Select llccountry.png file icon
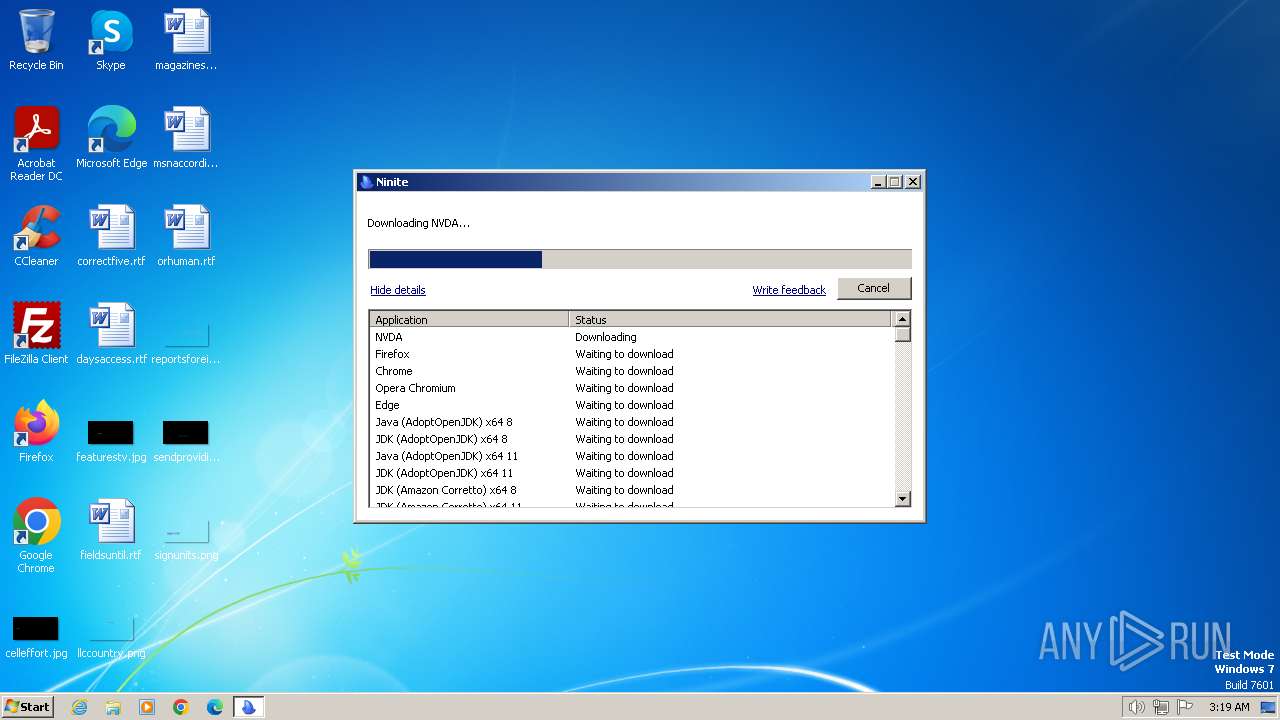This screenshot has width=1280, height=720. (x=111, y=636)
